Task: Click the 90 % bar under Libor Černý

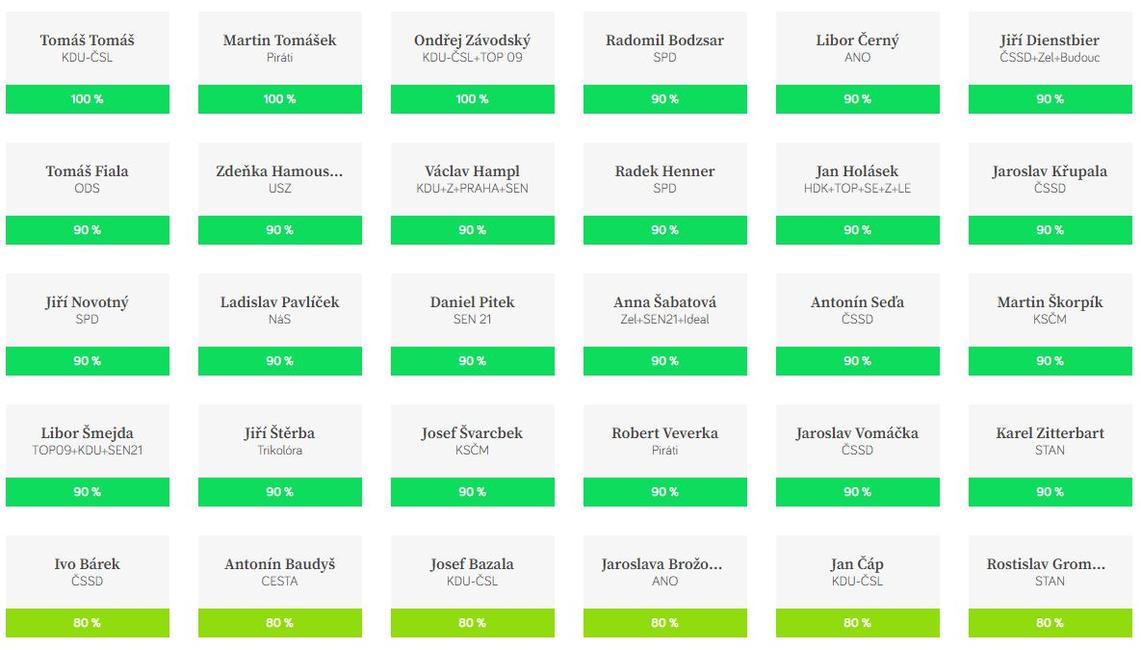Action: [x=857, y=99]
